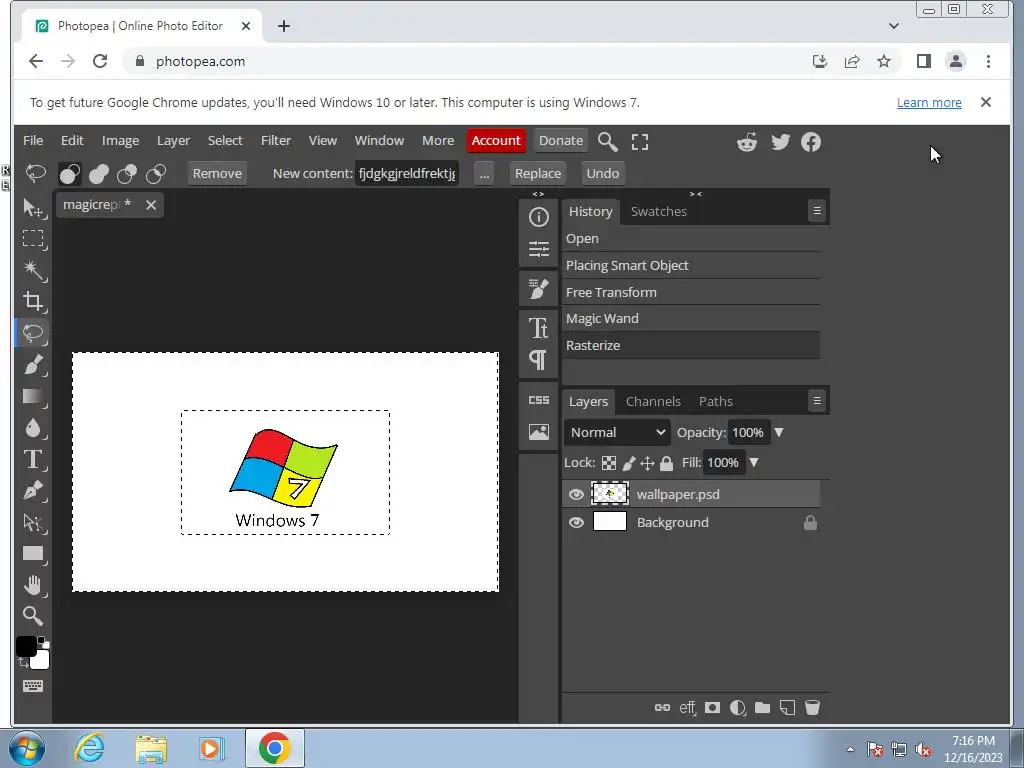The image size is (1024, 768).
Task: Select the Gradient tool
Action: (x=33, y=396)
